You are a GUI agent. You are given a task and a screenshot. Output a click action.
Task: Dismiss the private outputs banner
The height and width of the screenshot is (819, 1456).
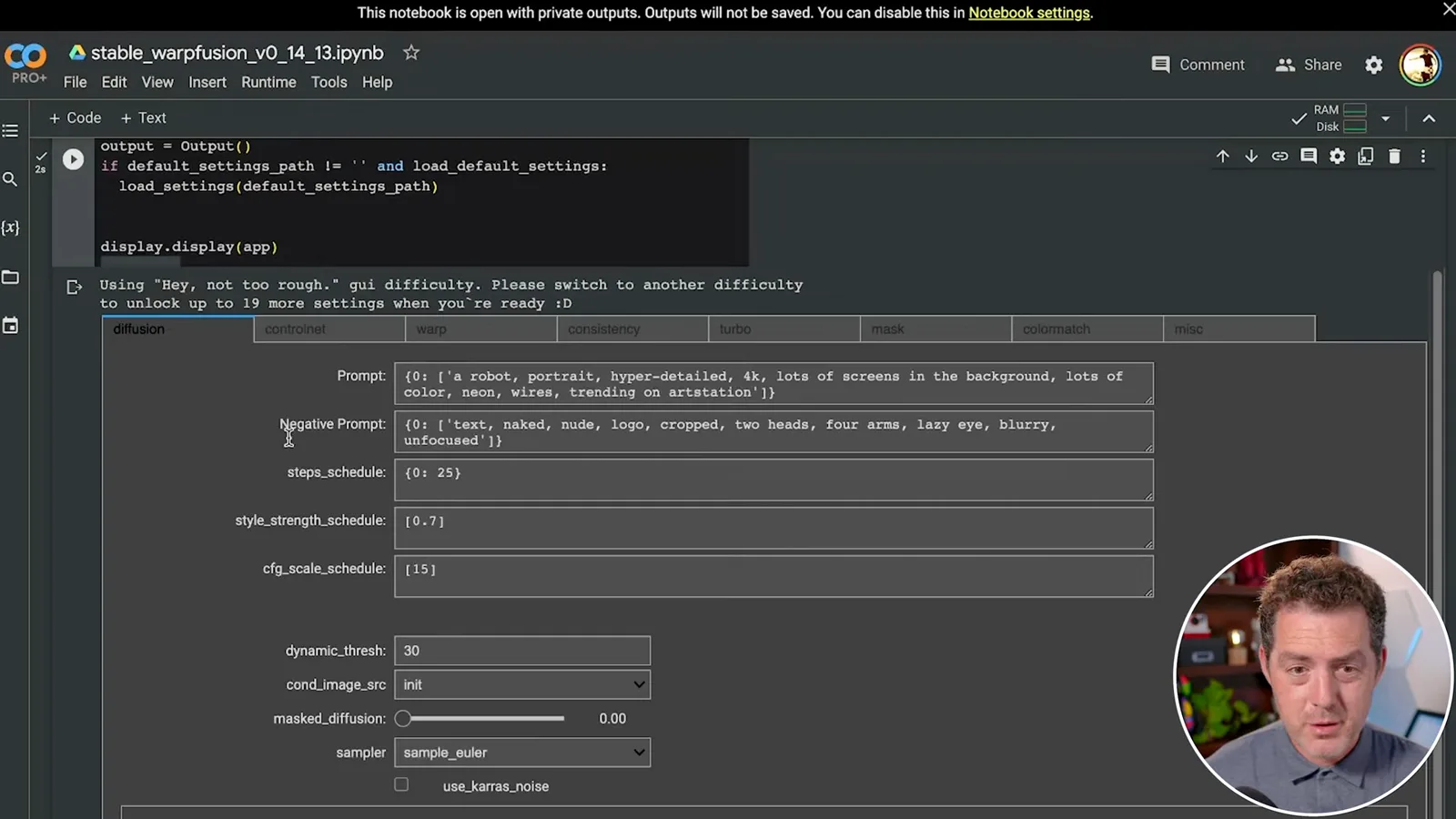coord(1448,9)
